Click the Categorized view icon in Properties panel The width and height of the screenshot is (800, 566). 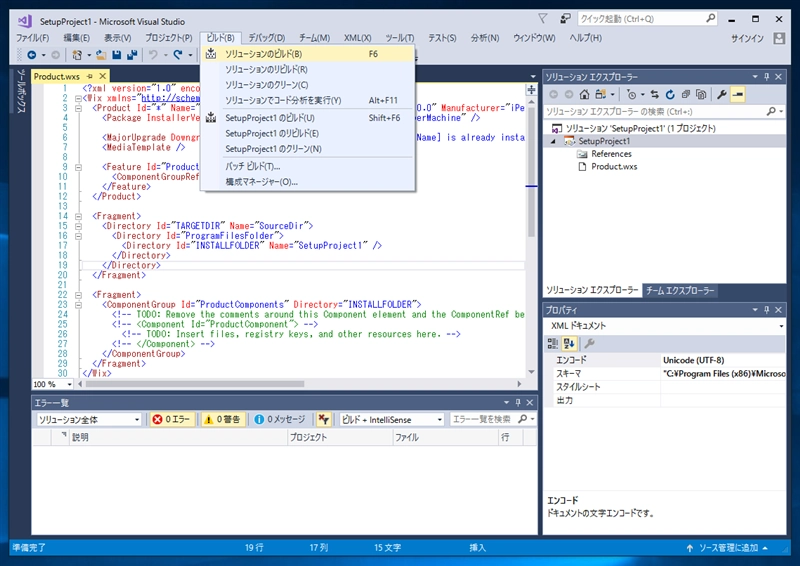tap(553, 343)
